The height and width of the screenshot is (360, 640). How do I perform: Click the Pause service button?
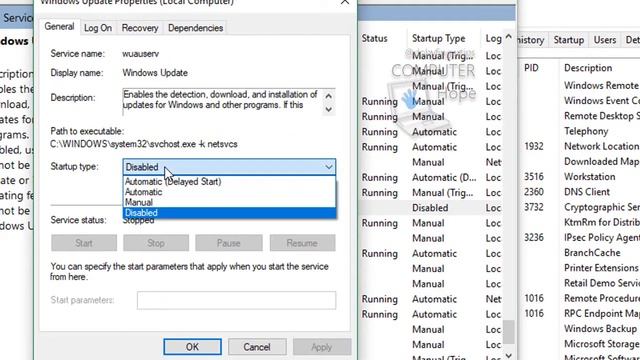pos(229,243)
